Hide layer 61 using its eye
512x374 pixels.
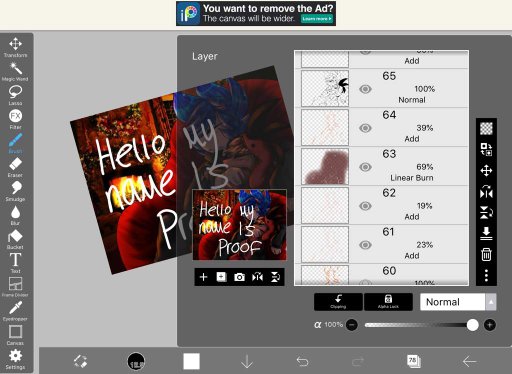365,245
